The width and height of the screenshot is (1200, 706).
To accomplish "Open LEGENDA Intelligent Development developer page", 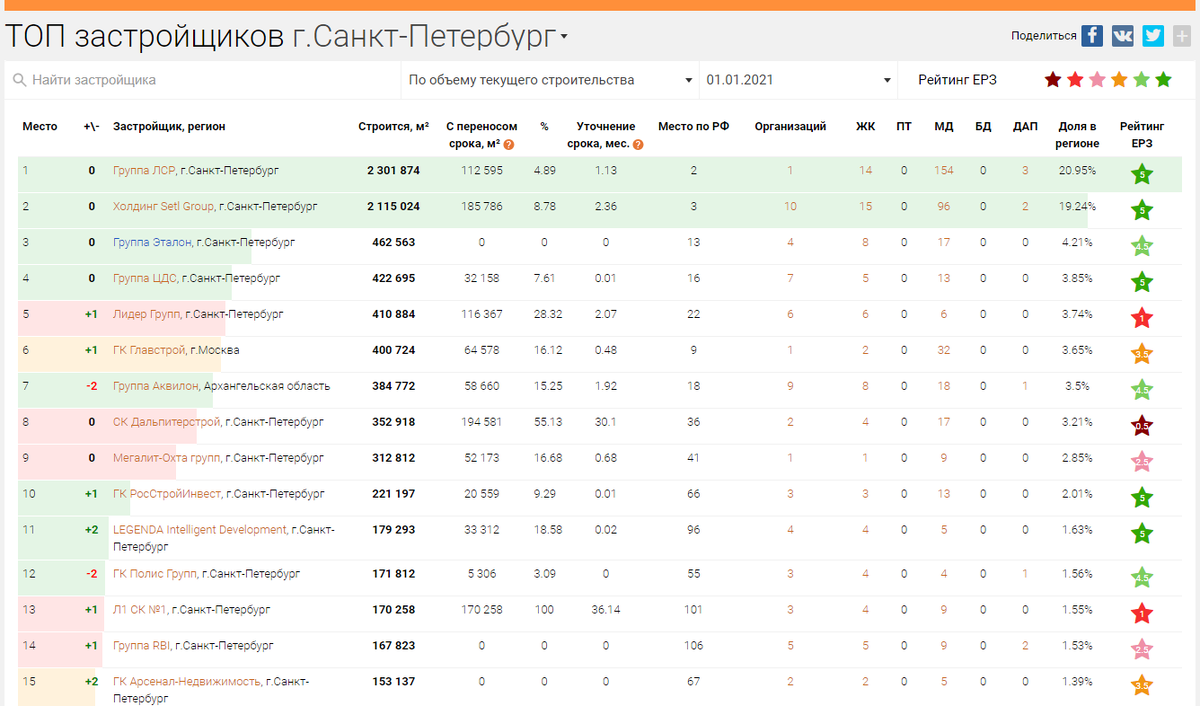I will click(x=200, y=530).
